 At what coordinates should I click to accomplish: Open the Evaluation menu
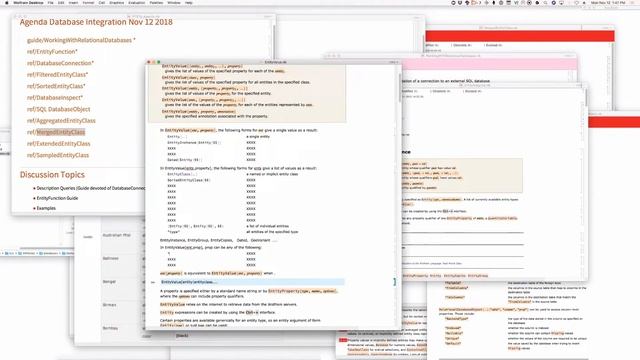click(137, 3)
